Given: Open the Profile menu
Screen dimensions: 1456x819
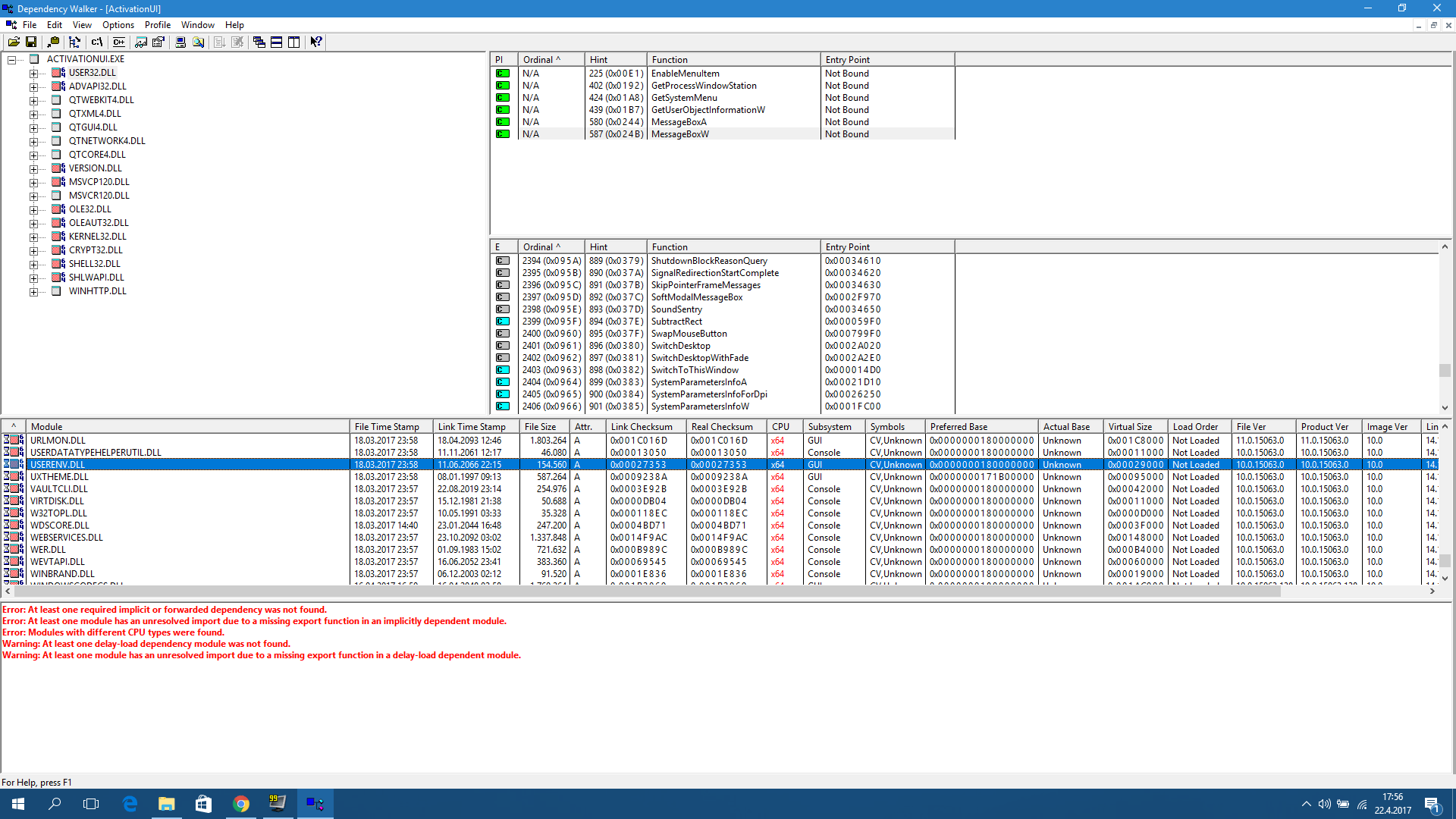Looking at the screenshot, I should pyautogui.click(x=158, y=25).
